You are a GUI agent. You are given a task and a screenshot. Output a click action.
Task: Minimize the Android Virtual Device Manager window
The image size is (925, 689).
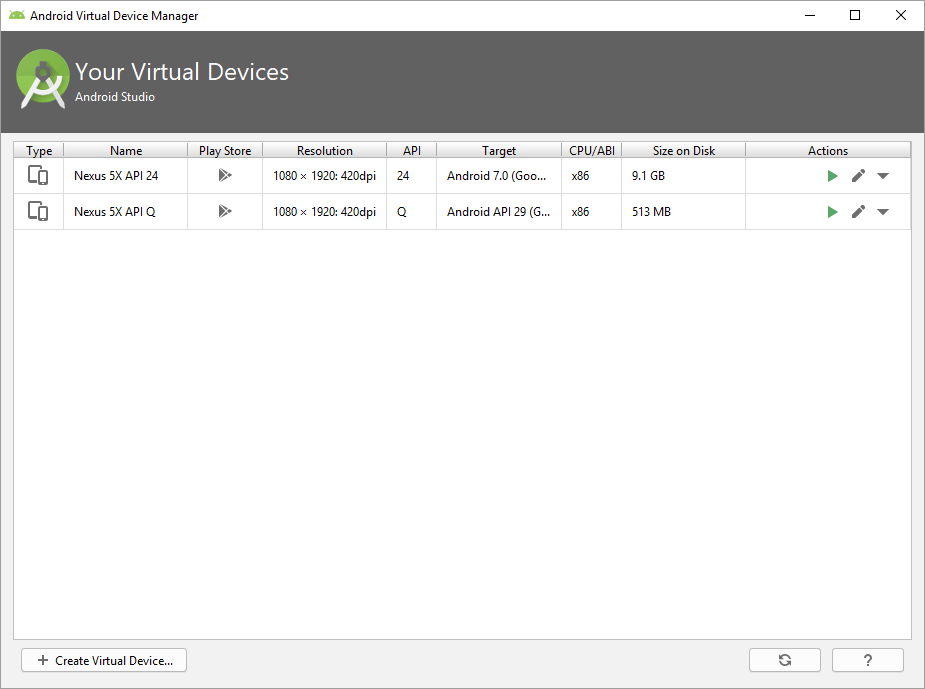(x=810, y=15)
